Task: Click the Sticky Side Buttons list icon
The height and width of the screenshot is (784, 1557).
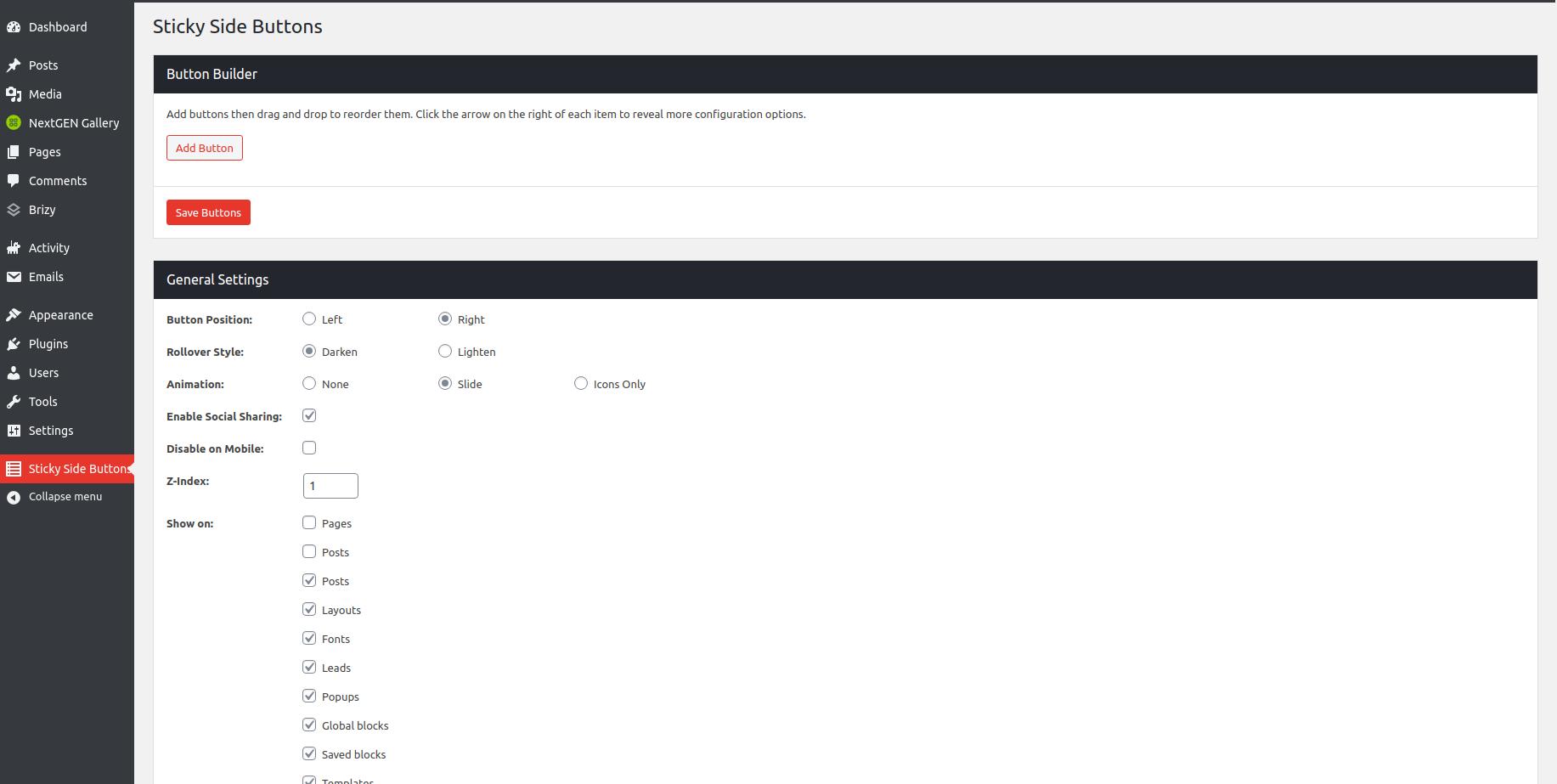Action: point(14,469)
